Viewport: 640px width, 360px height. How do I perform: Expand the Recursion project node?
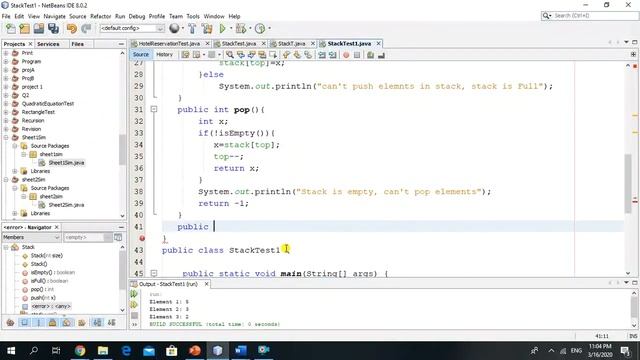coord(6,120)
